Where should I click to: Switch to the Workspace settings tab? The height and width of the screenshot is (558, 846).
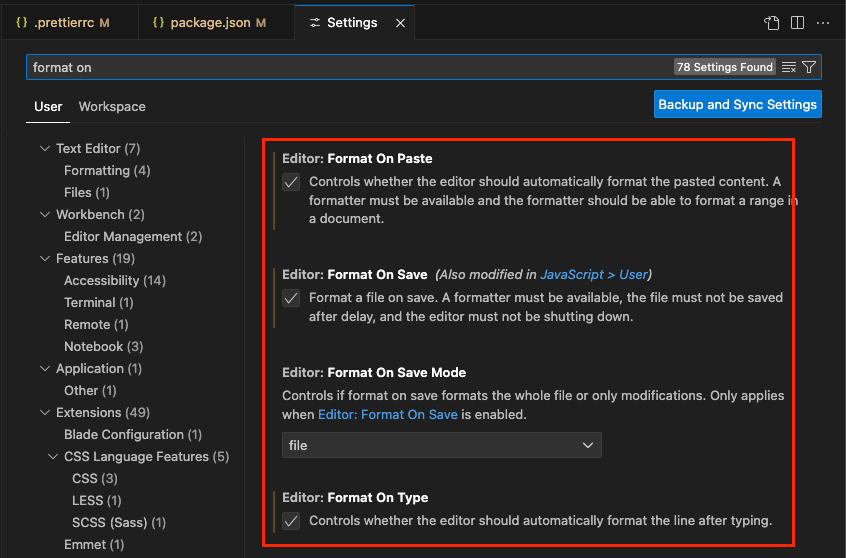tap(112, 106)
